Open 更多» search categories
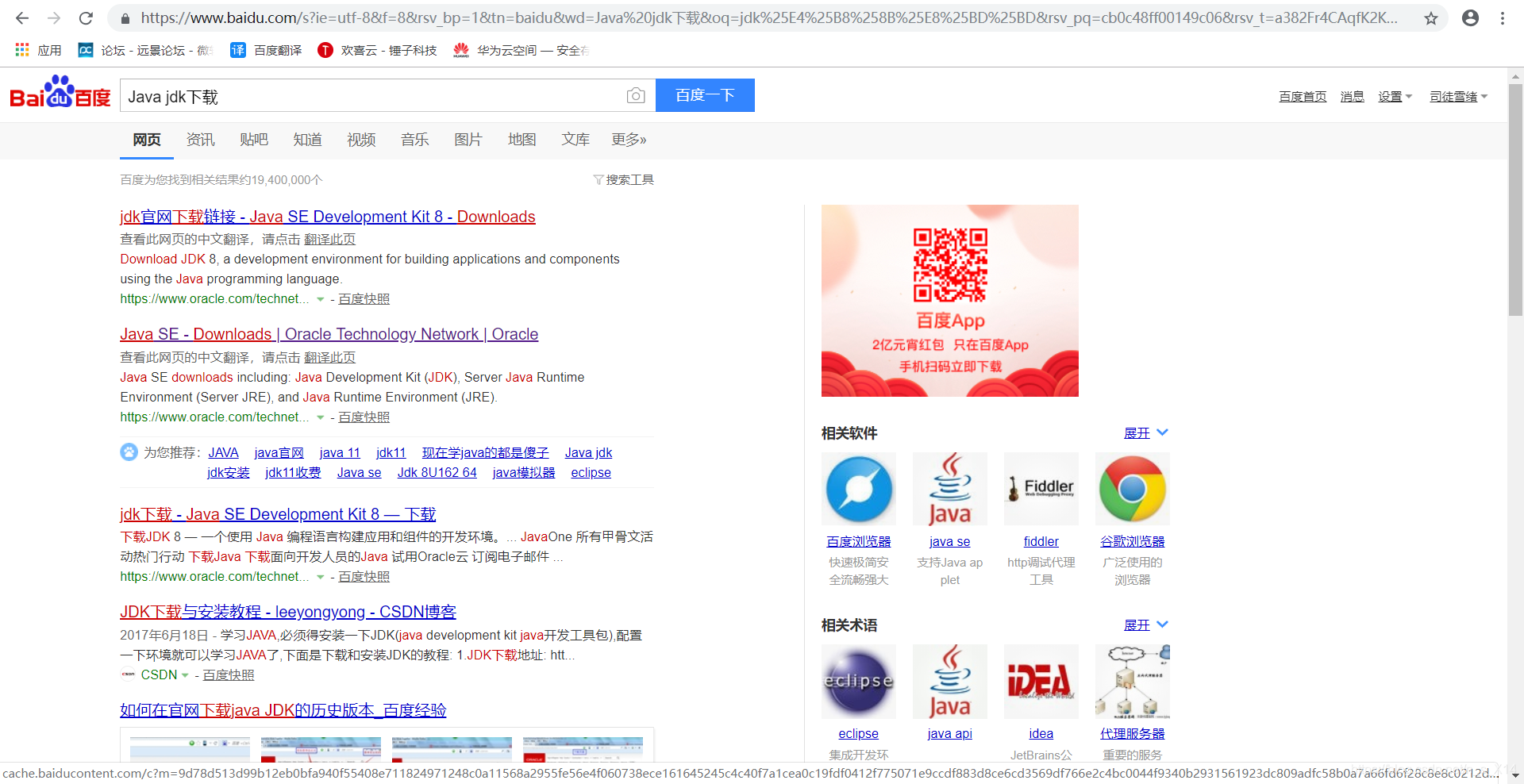This screenshot has height=784, width=1524. [x=629, y=140]
